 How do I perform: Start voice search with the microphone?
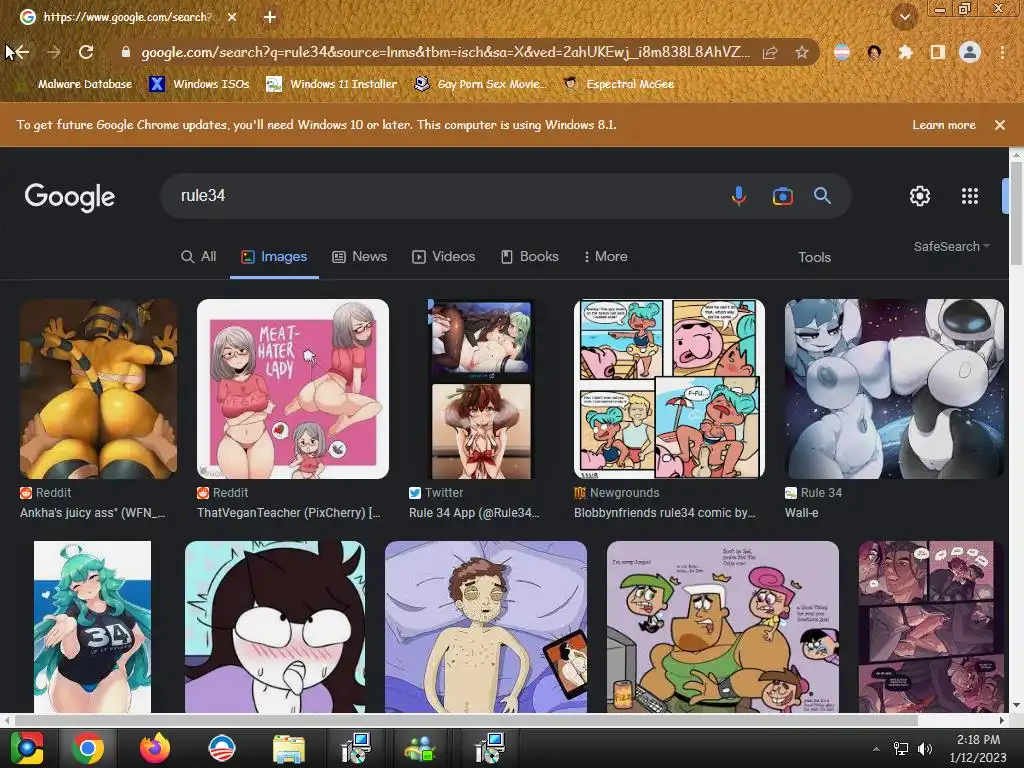click(x=739, y=196)
